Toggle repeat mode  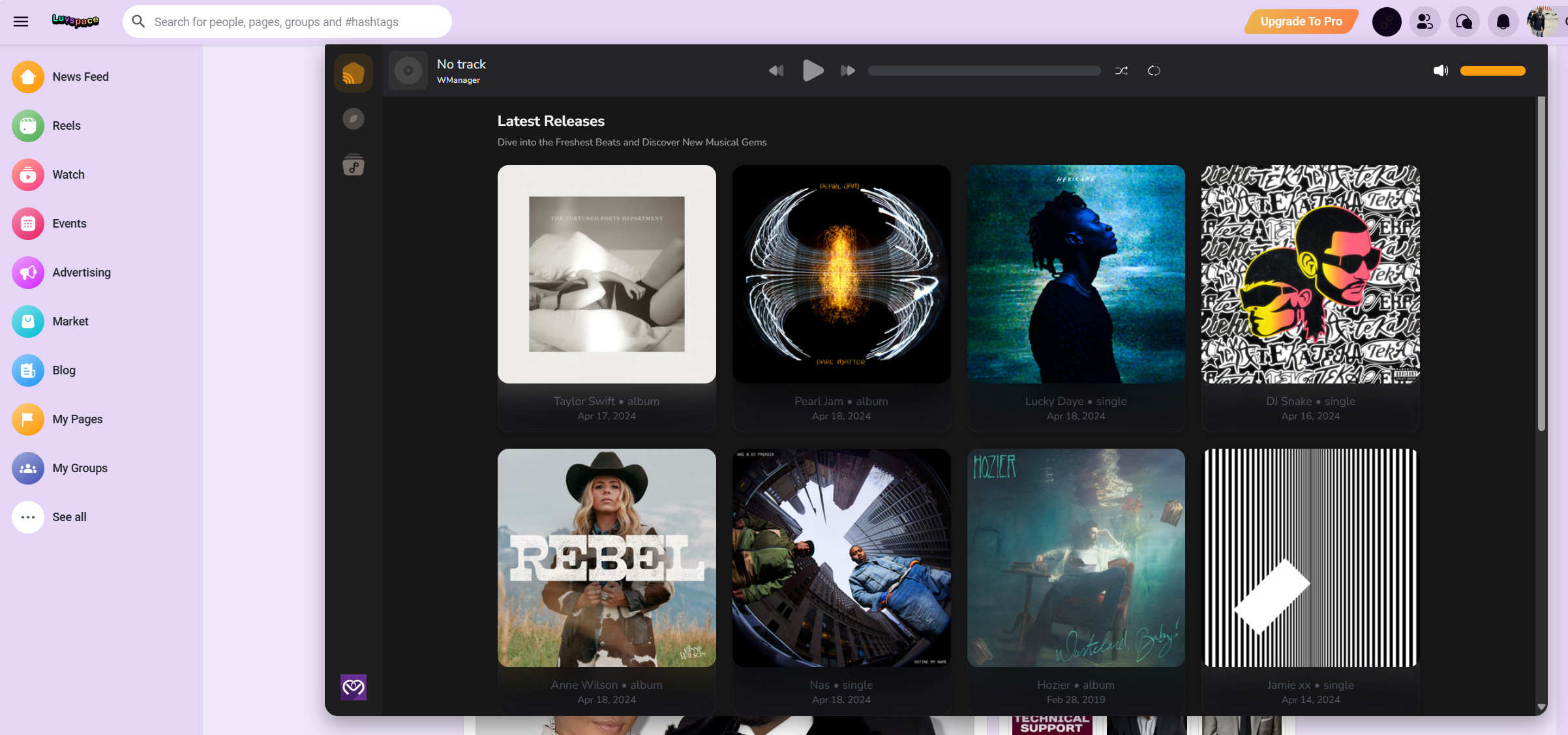pyautogui.click(x=1154, y=70)
